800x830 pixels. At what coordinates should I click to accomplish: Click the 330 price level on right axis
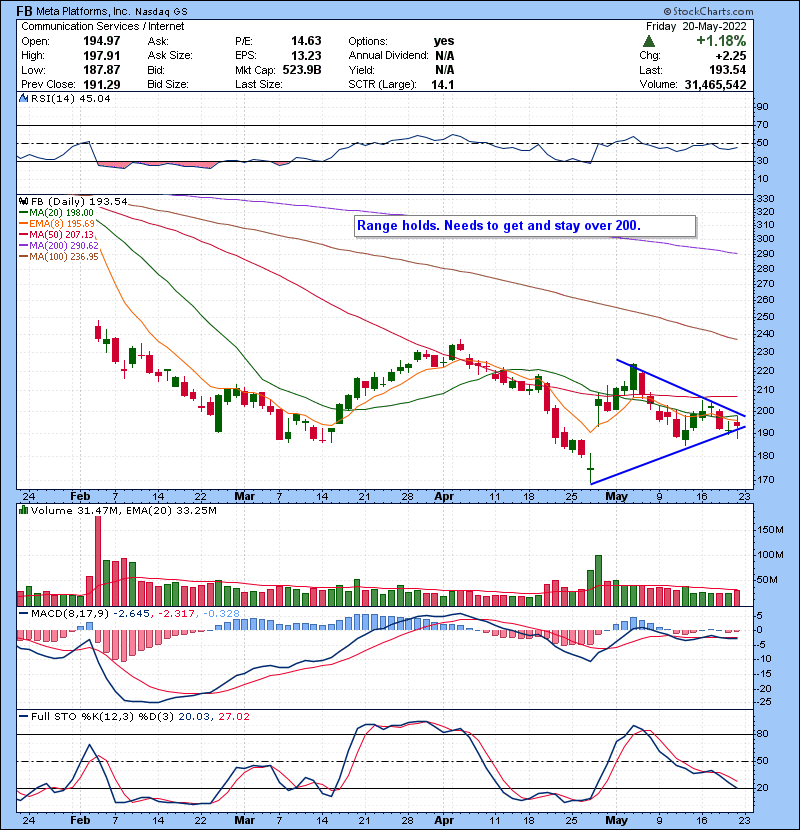[x=766, y=199]
